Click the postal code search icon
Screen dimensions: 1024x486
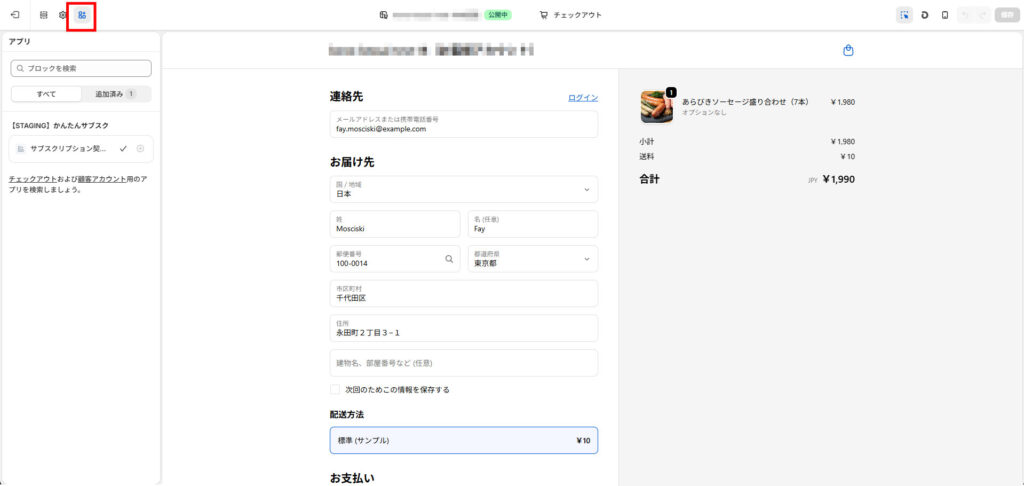pos(449,259)
